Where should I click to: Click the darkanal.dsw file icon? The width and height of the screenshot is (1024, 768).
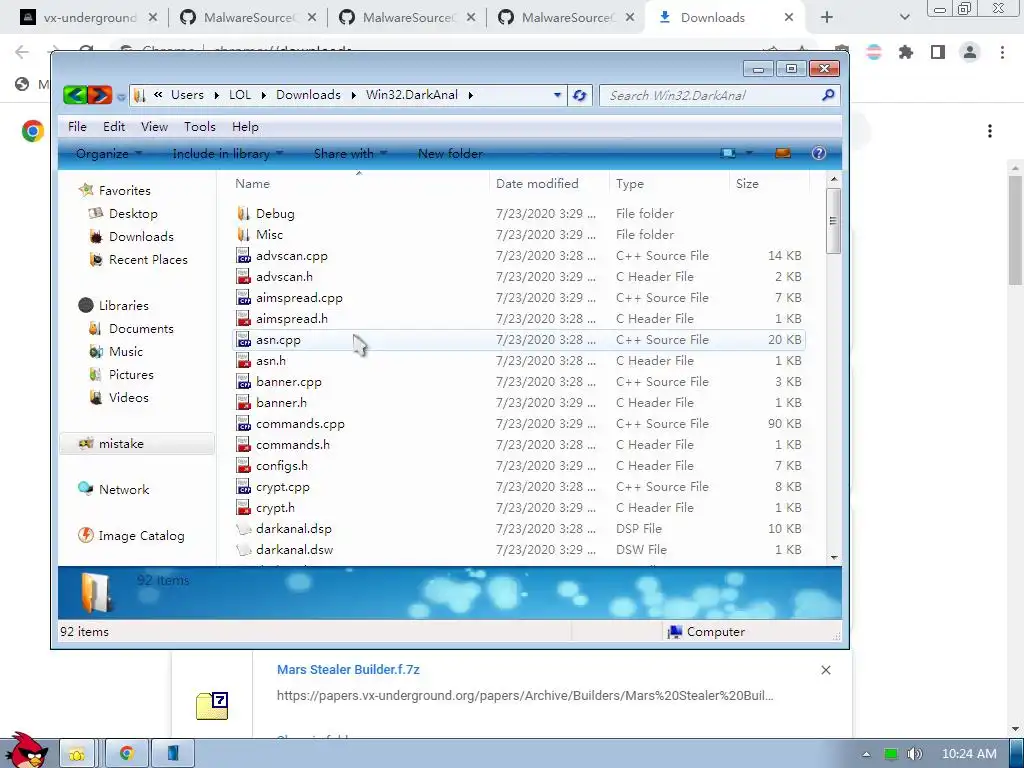tap(244, 549)
